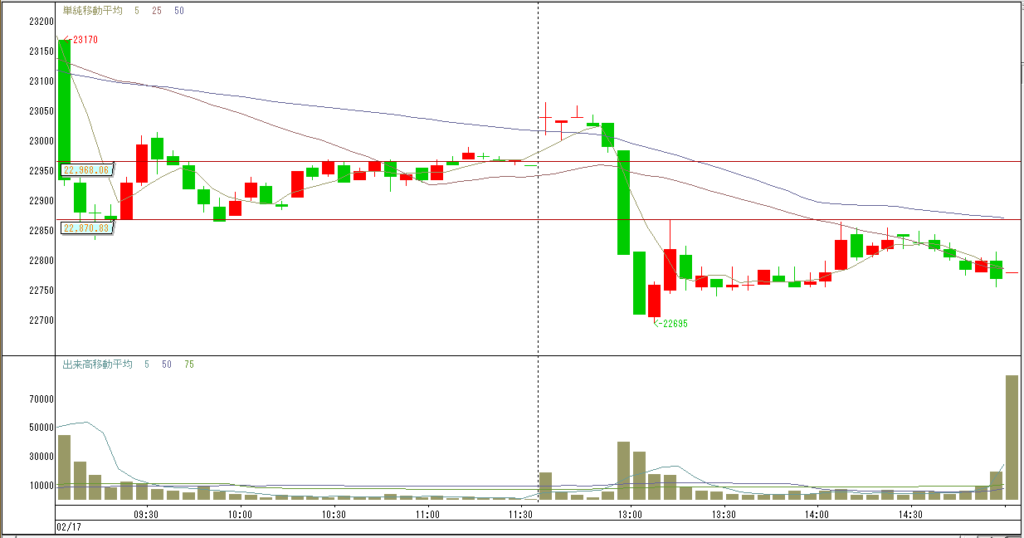Click the 02/17 date label
This screenshot has height=538, width=1024.
point(69,526)
